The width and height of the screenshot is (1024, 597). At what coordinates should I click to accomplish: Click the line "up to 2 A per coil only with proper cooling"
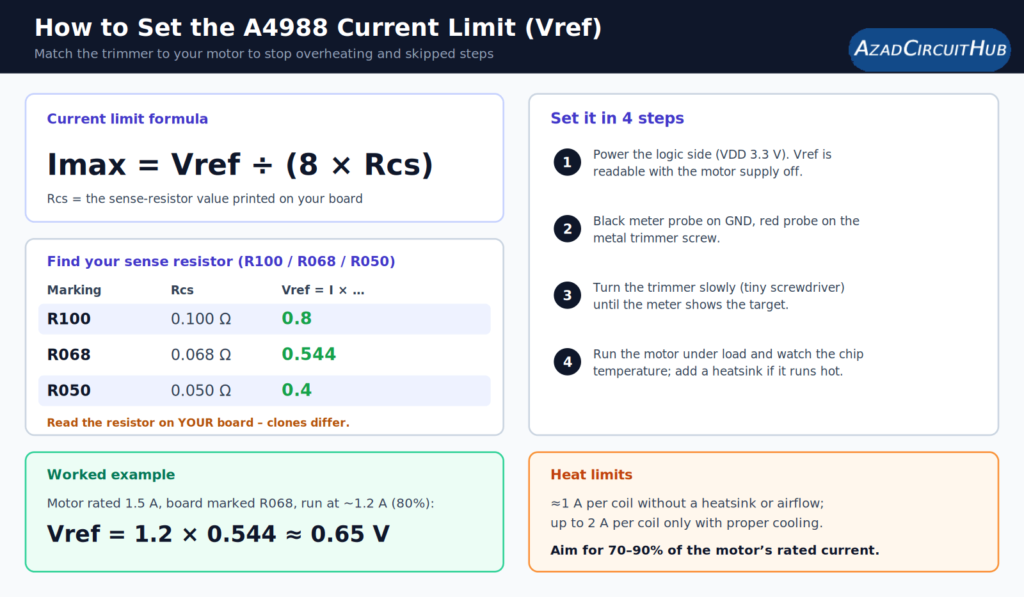click(x=686, y=523)
